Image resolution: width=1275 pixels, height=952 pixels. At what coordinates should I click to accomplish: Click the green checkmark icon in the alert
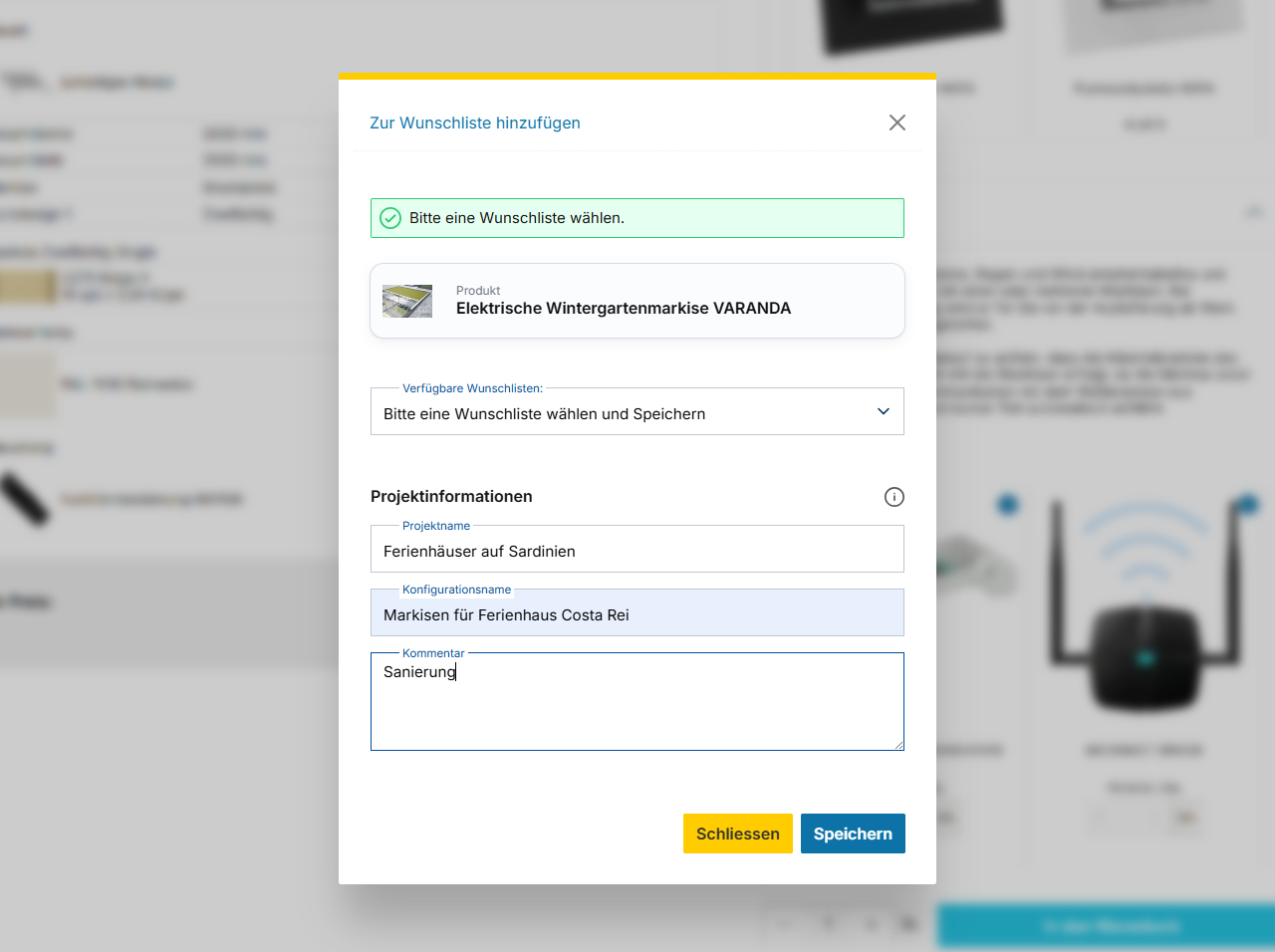(390, 218)
